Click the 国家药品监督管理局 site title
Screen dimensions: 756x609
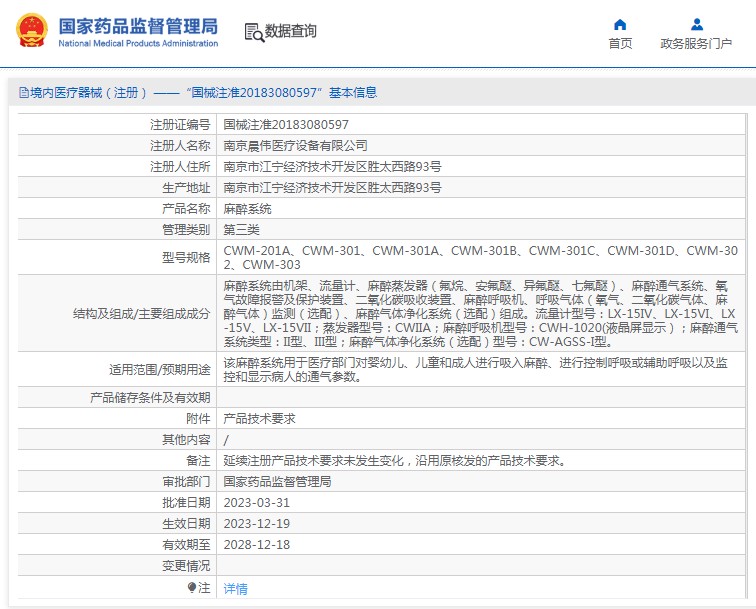(138, 26)
